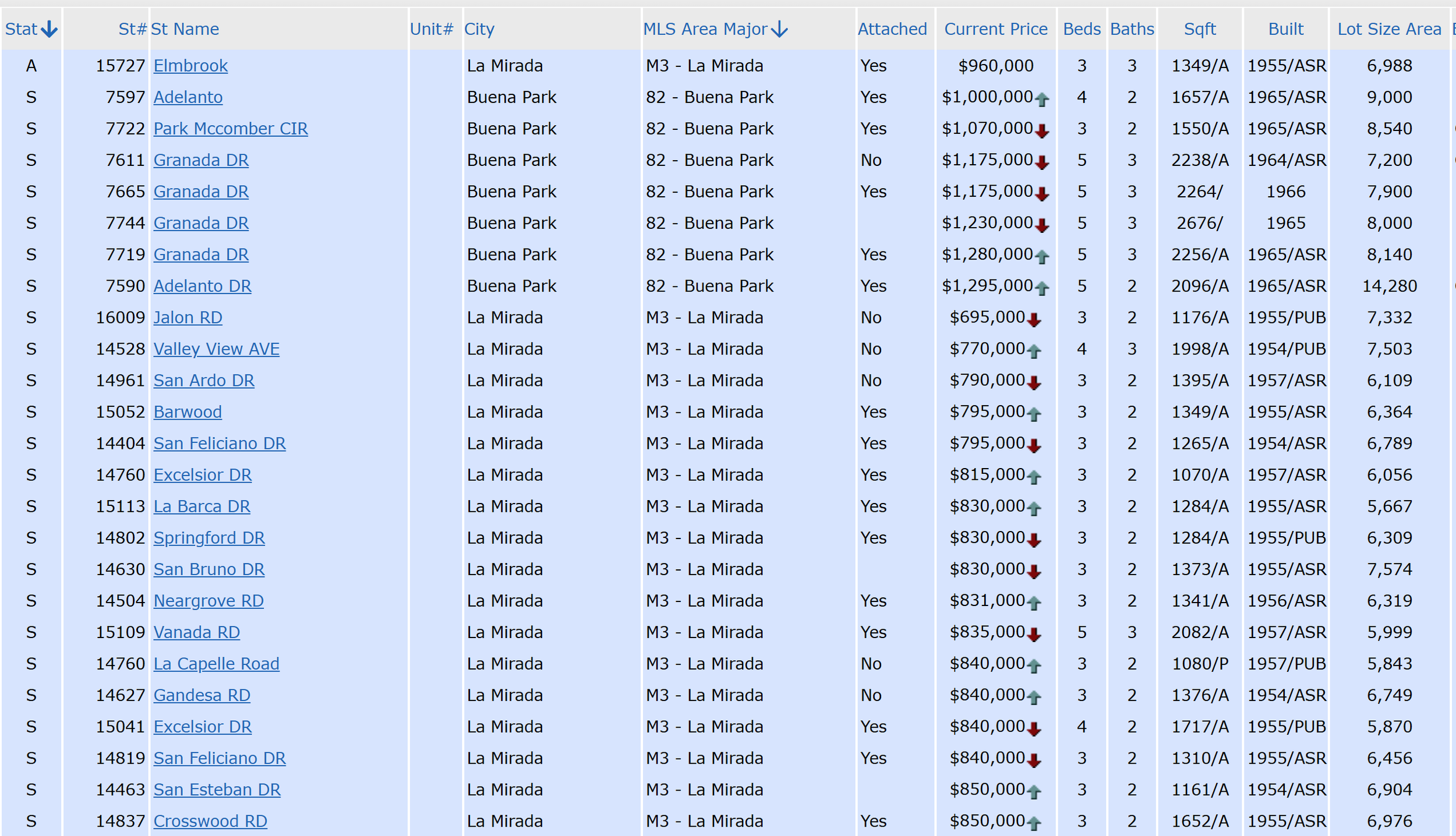Image resolution: width=1456 pixels, height=836 pixels.
Task: Click the City column header
Action: click(479, 29)
